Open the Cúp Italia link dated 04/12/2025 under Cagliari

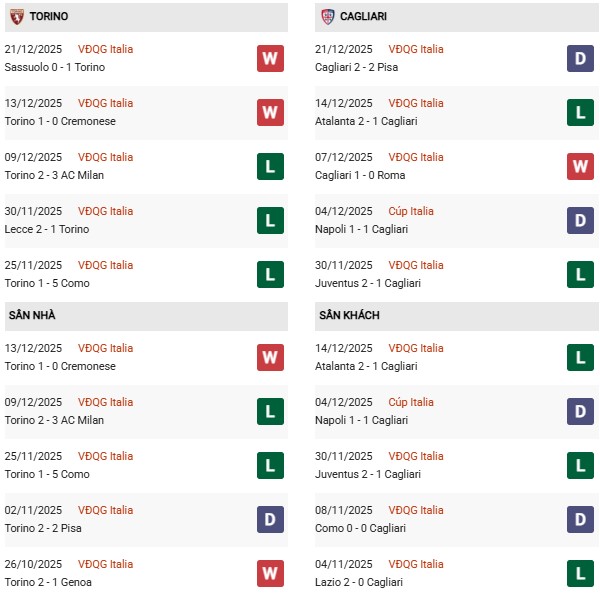coord(409,211)
